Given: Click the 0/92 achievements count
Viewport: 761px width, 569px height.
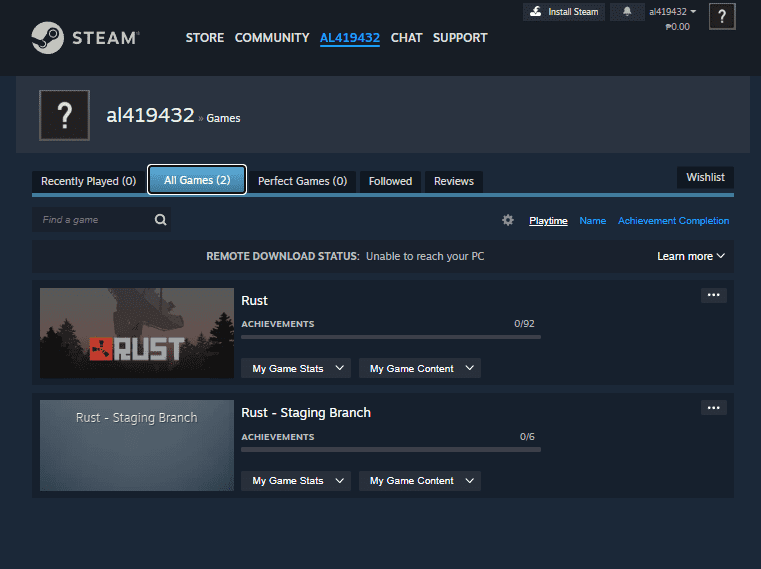Looking at the screenshot, I should [524, 324].
